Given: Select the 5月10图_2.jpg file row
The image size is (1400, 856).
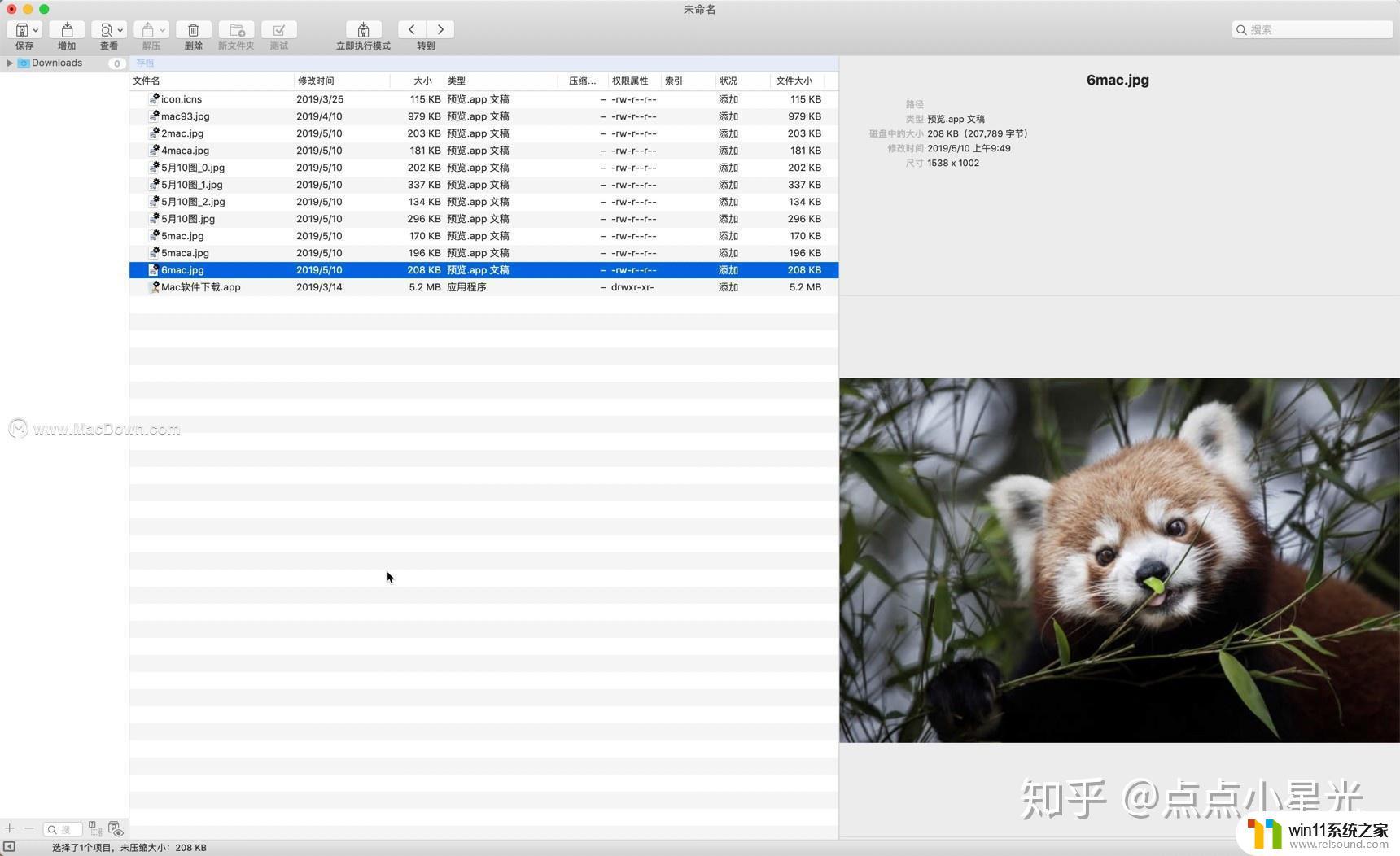Looking at the screenshot, I should tap(483, 202).
